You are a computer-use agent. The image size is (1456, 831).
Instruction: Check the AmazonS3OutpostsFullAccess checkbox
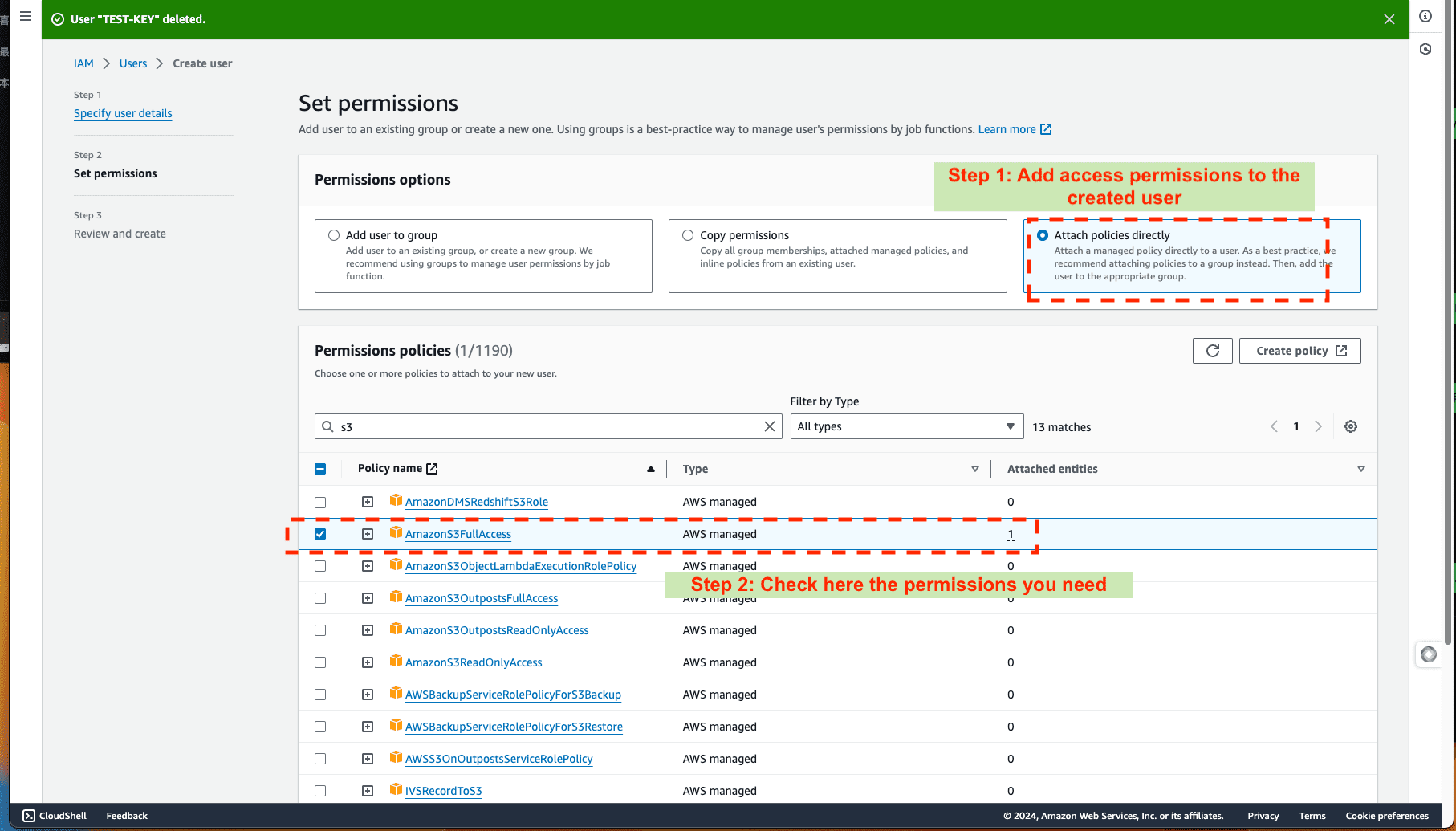tap(320, 598)
